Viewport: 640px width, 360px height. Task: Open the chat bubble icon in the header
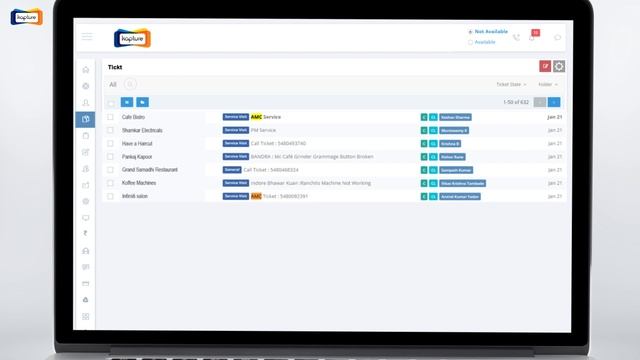click(x=557, y=38)
